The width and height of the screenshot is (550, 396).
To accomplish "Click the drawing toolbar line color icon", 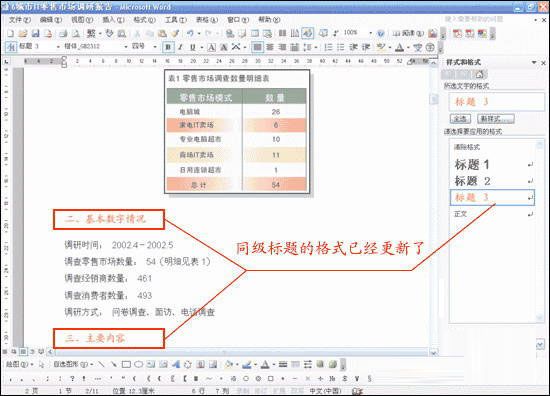I will pyautogui.click(x=247, y=365).
